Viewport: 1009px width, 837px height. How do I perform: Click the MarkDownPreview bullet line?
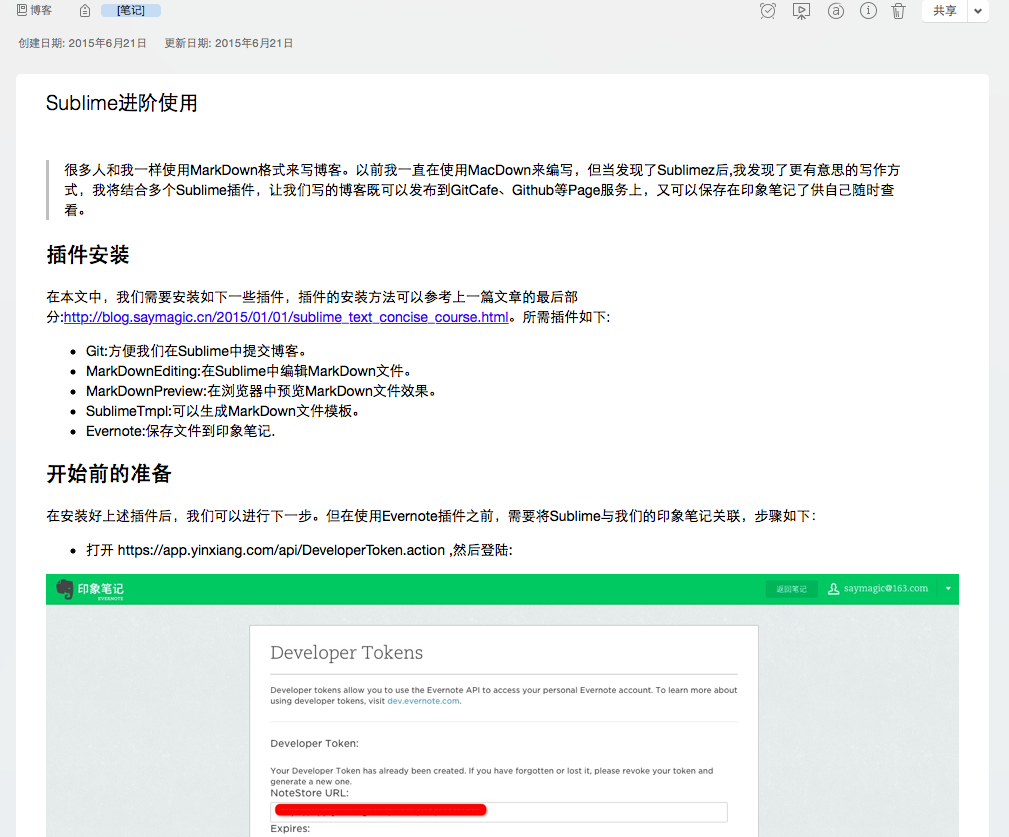coord(261,391)
